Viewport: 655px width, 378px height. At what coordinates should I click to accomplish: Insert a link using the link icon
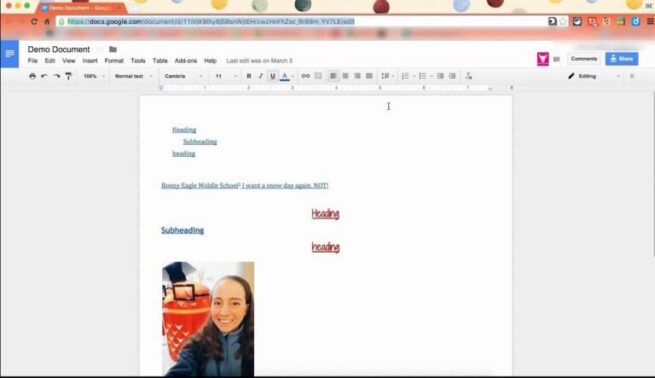(305, 76)
